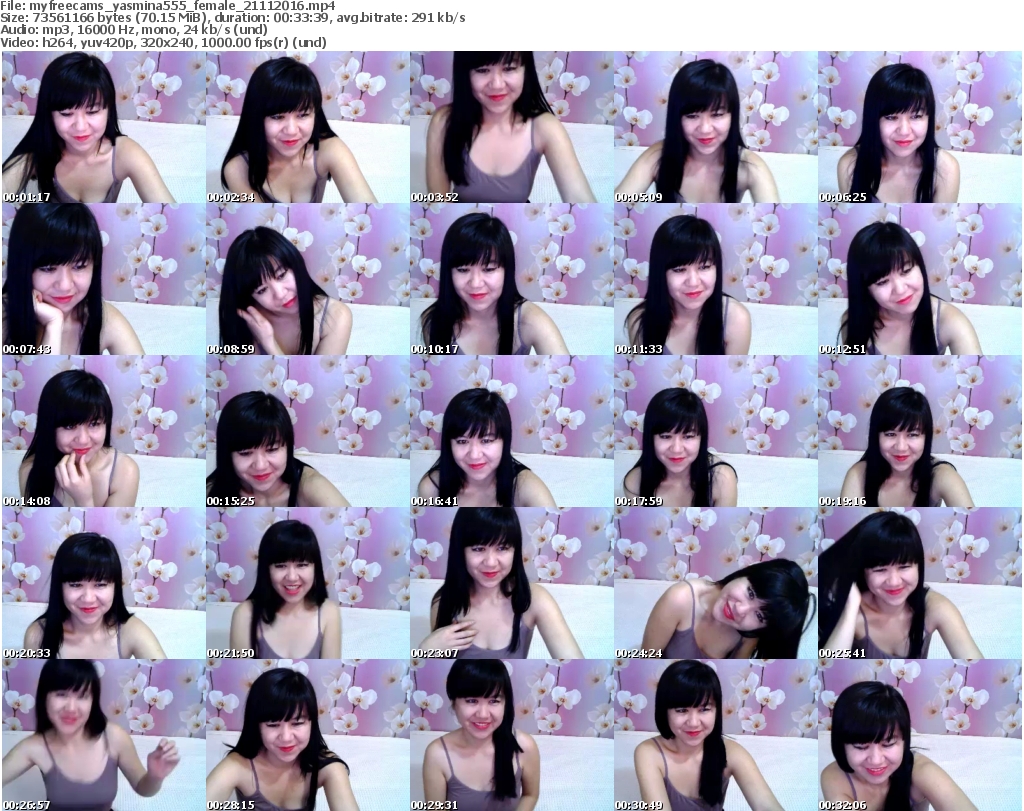Open the thumbnail frame stamped 00:03:52
The width and height of the screenshot is (1024, 811).
point(512,127)
